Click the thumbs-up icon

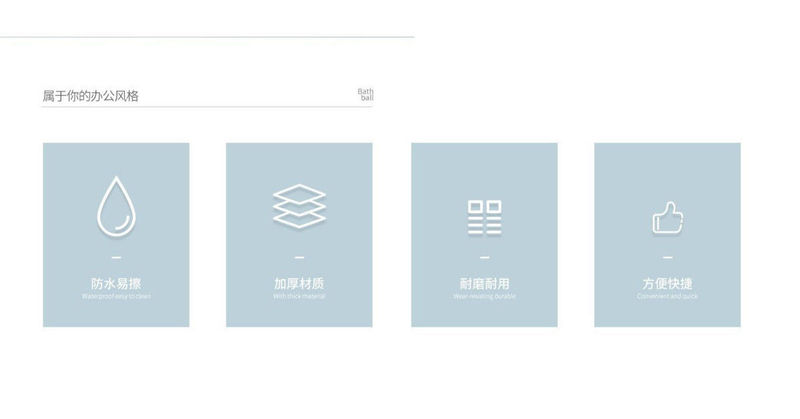coord(667,217)
